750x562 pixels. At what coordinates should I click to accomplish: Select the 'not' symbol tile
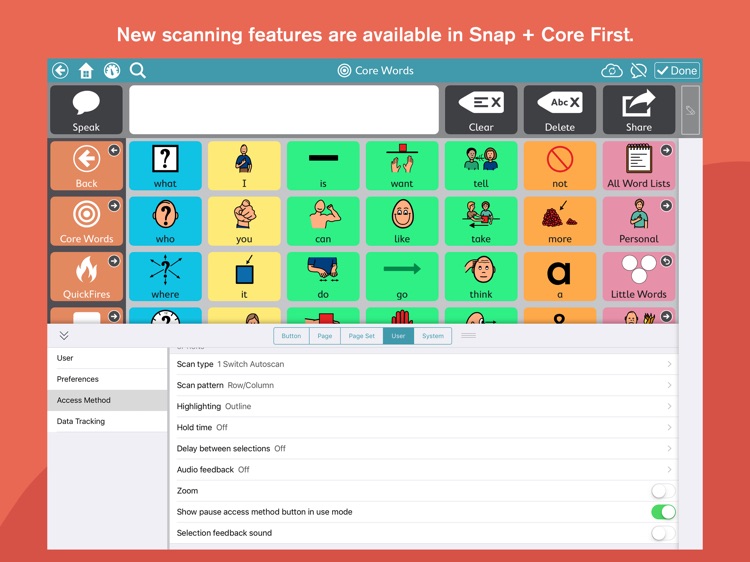coord(560,166)
